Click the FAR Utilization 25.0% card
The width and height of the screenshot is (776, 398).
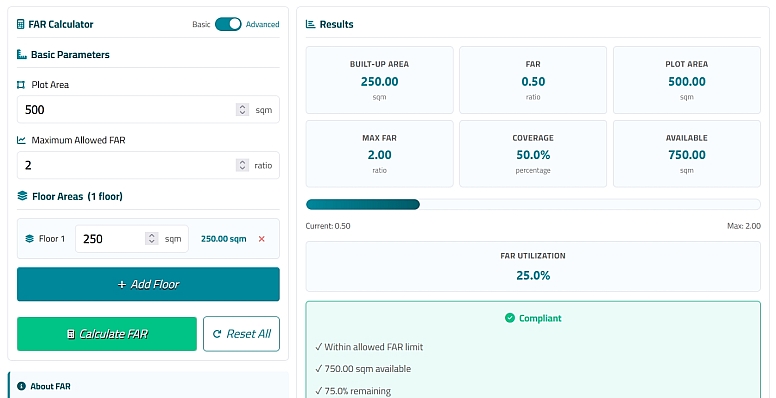tap(533, 266)
